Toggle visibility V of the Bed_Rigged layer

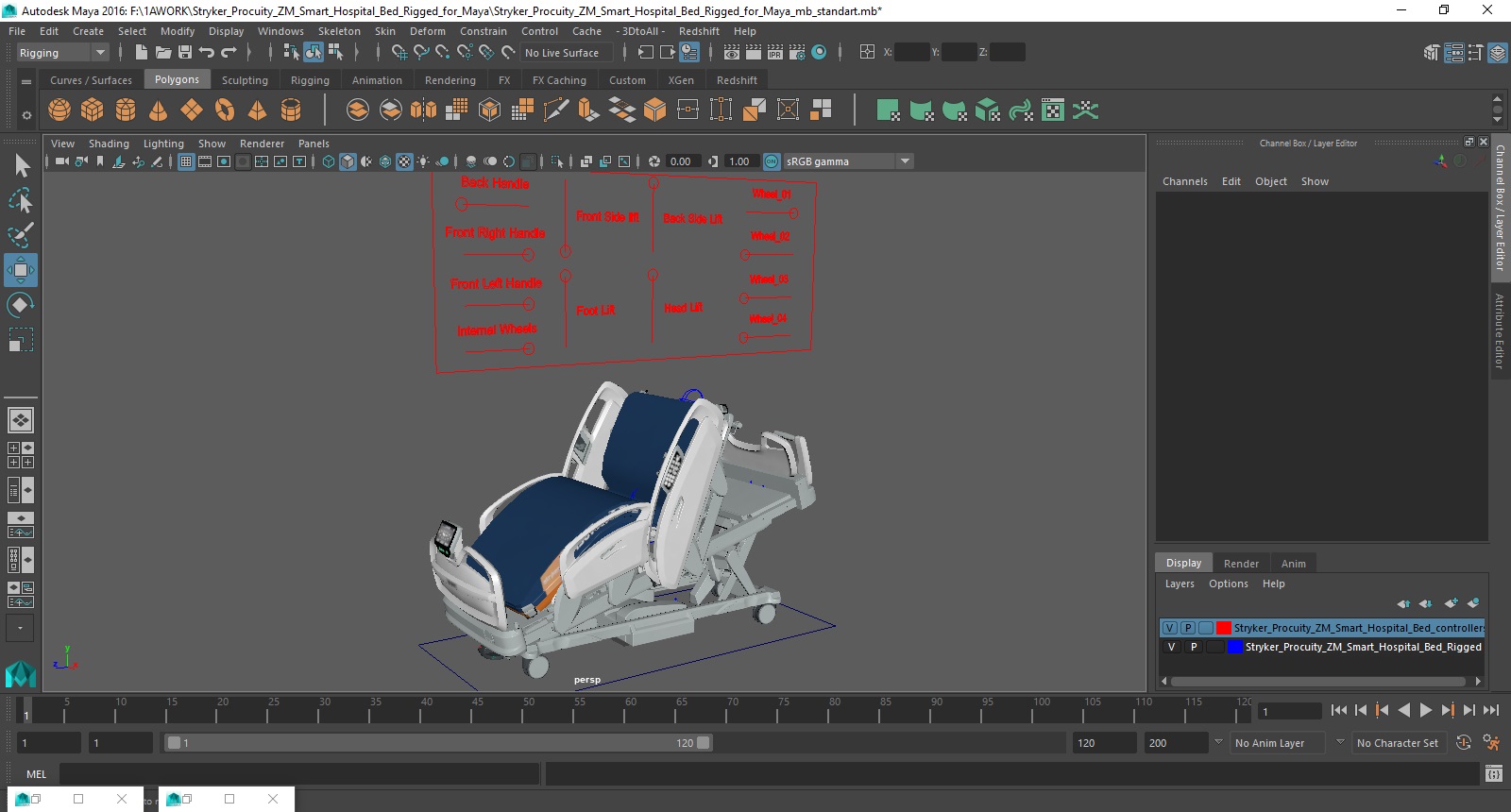1171,647
